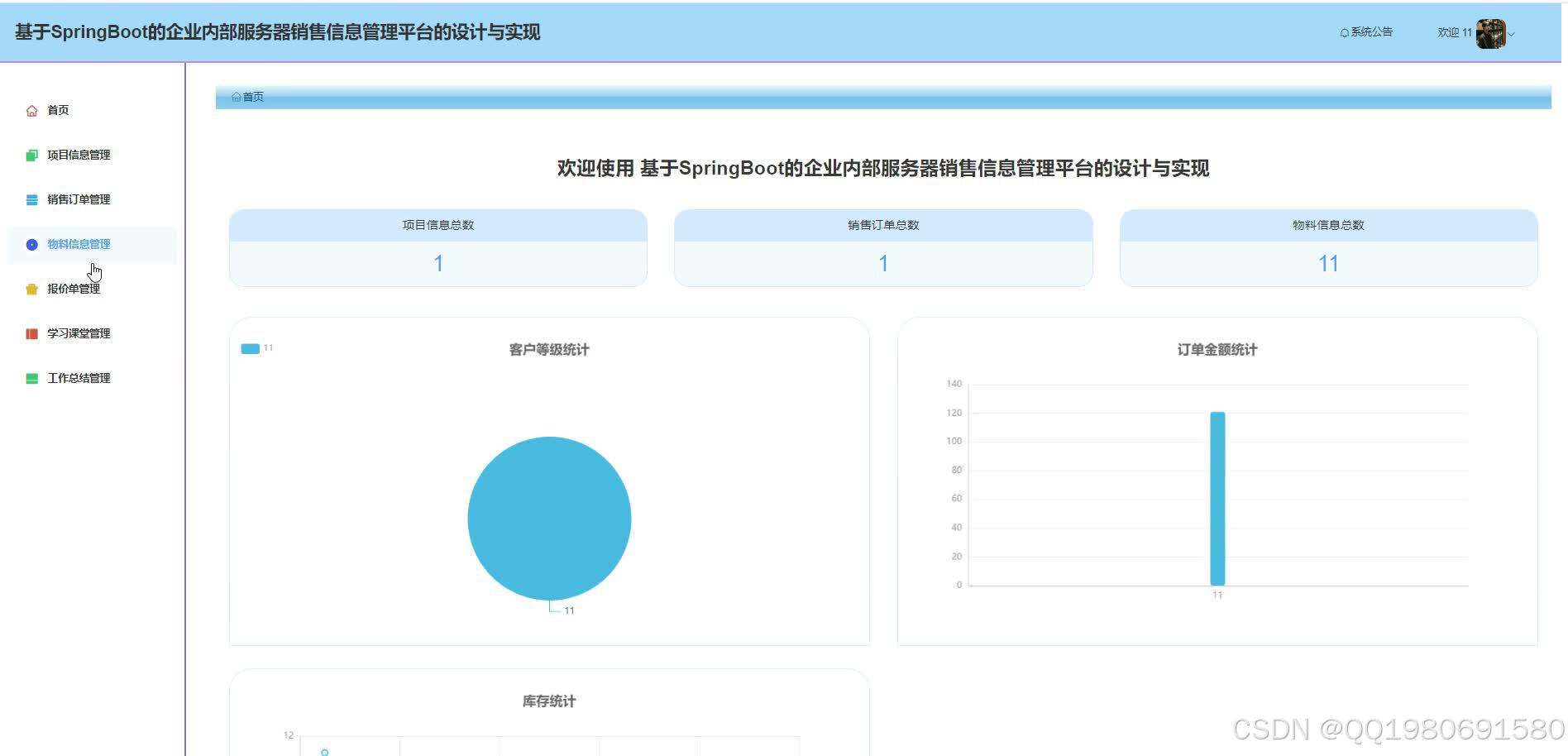
Task: Toggle the 11 legend on the pie chart
Action: pos(257,347)
